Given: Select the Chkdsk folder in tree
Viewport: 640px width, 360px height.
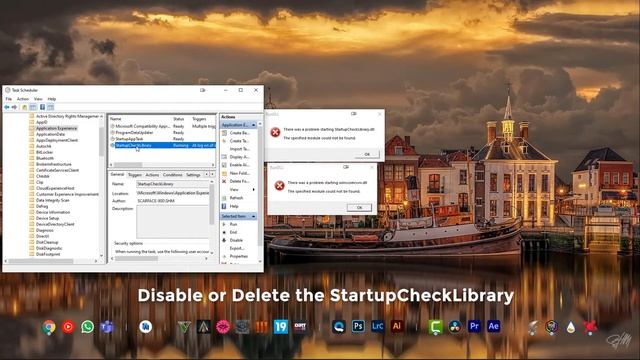Looking at the screenshot, I should [x=43, y=176].
